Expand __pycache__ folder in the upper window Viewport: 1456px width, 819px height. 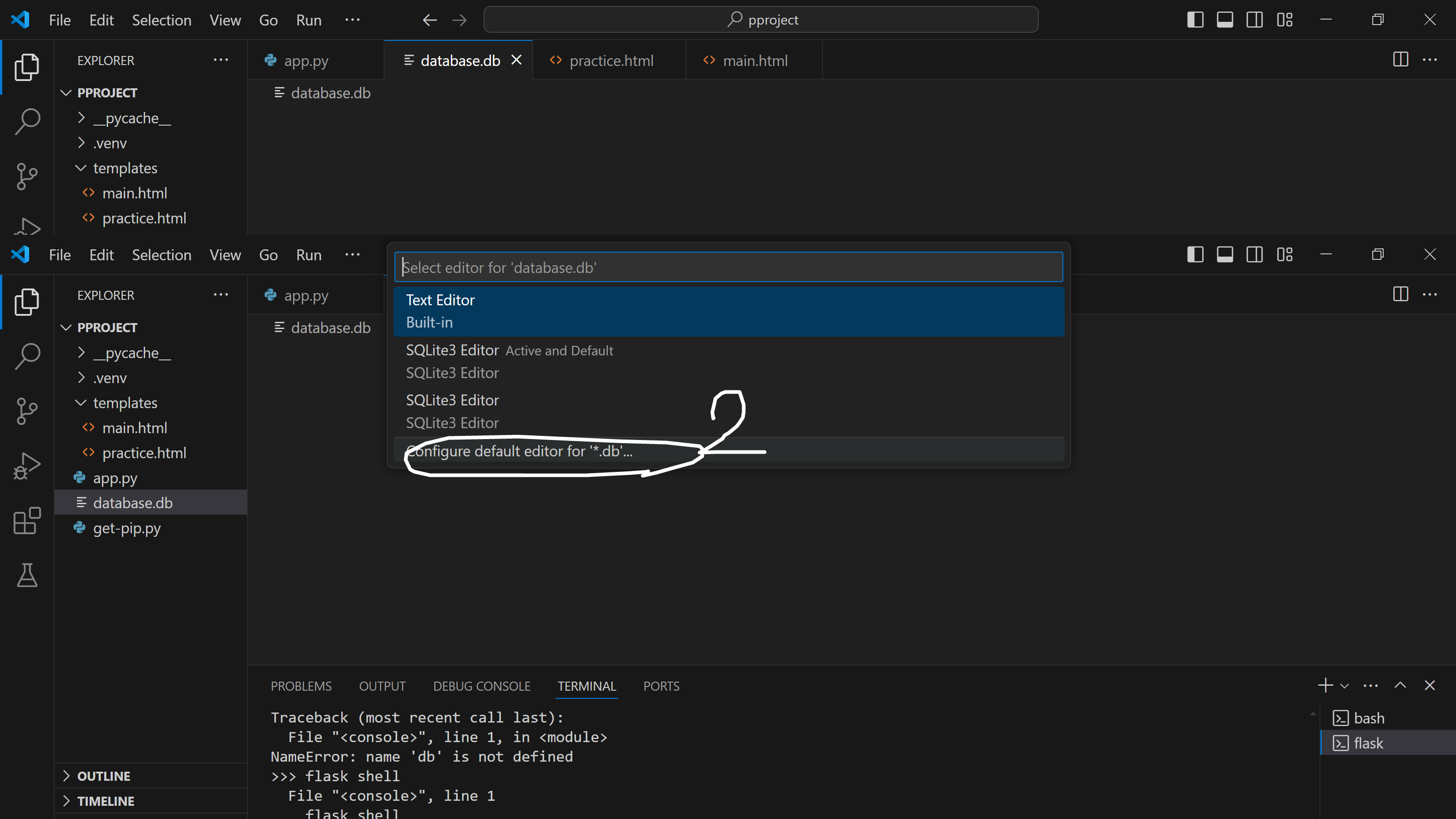pos(81,117)
